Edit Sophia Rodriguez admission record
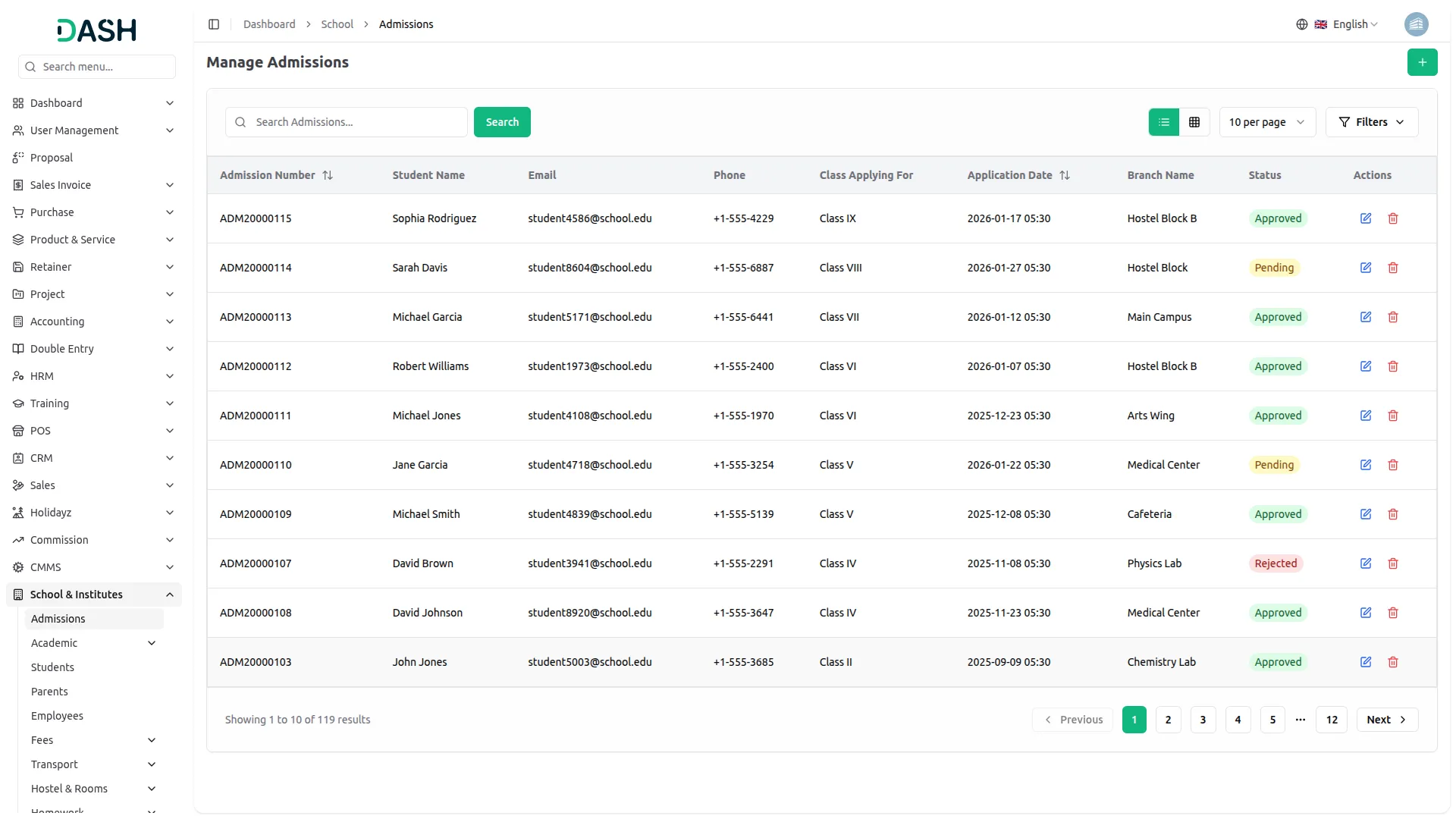Image resolution: width=1456 pixels, height=819 pixels. tap(1365, 218)
